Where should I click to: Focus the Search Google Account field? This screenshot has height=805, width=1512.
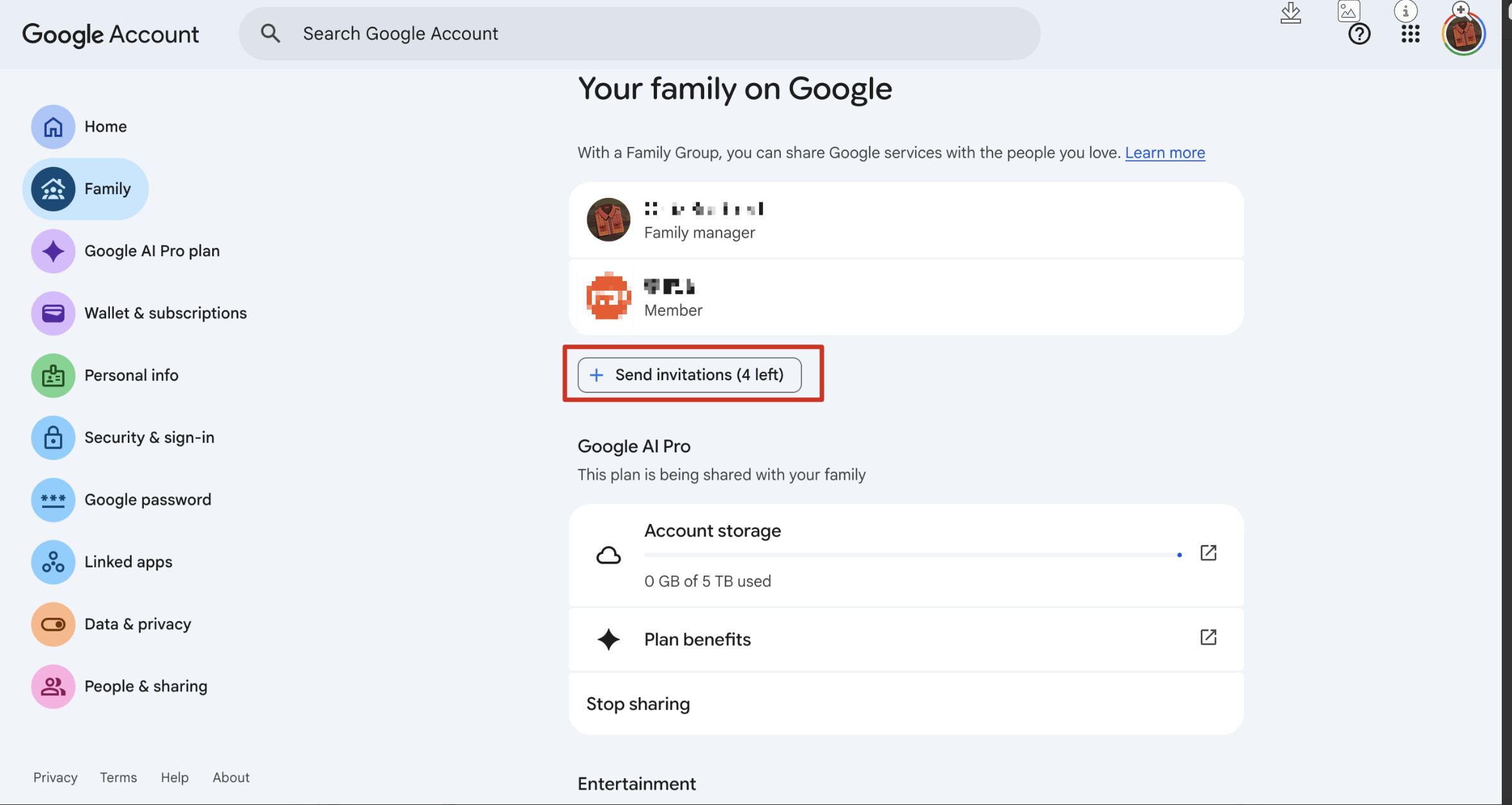(x=640, y=34)
